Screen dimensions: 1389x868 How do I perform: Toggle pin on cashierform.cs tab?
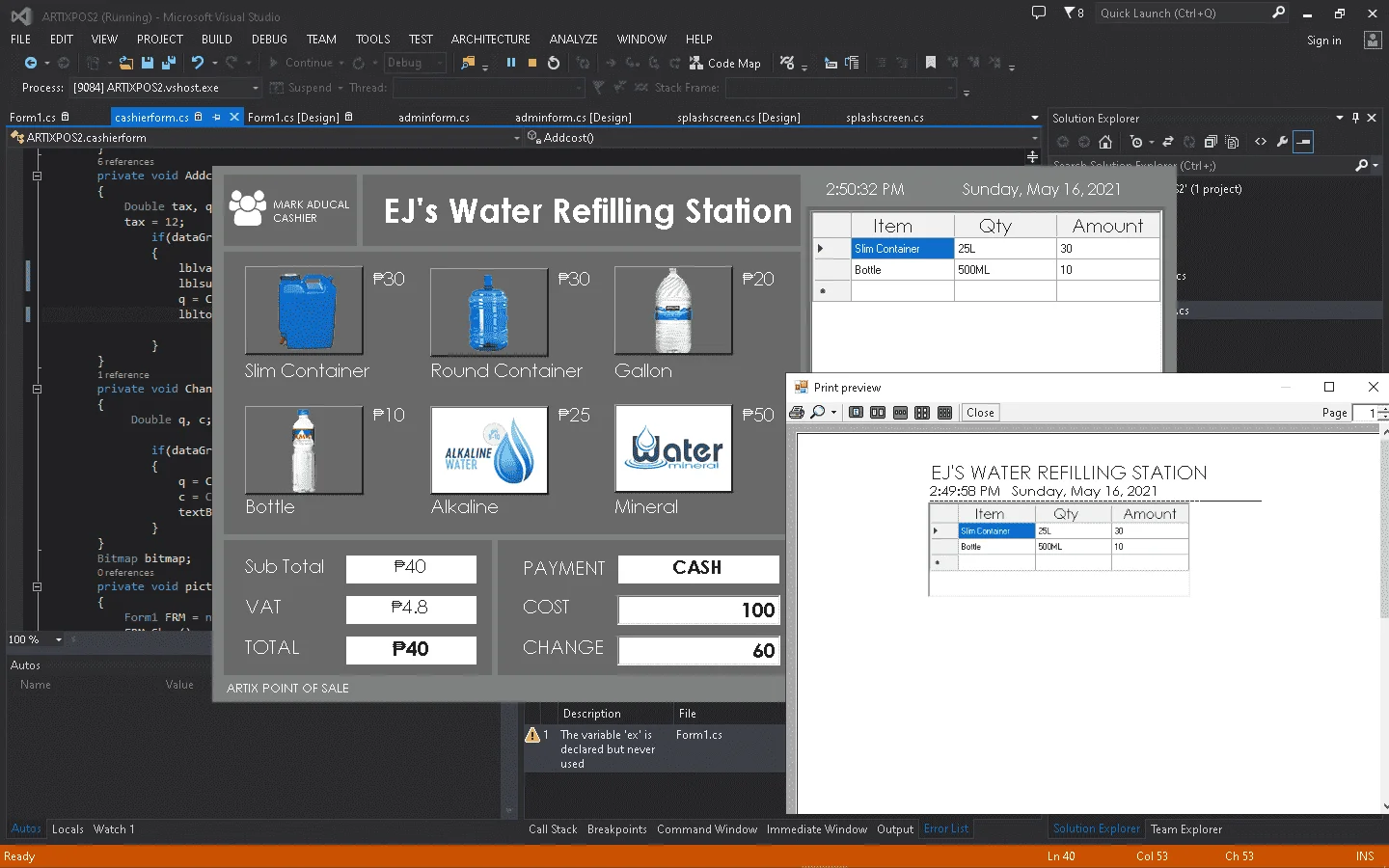point(216,117)
